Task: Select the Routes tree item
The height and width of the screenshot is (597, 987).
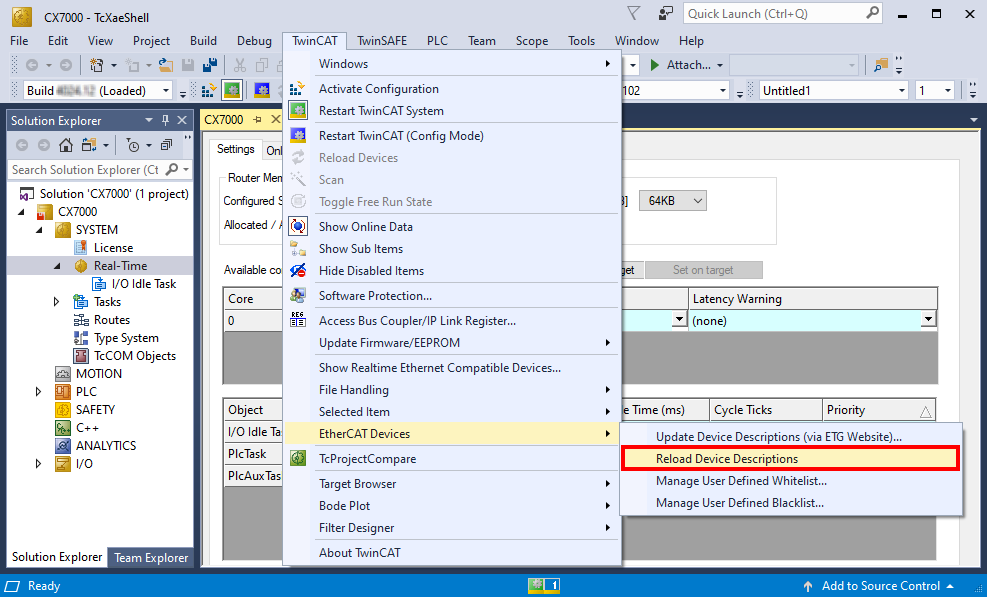Action: coord(111,320)
